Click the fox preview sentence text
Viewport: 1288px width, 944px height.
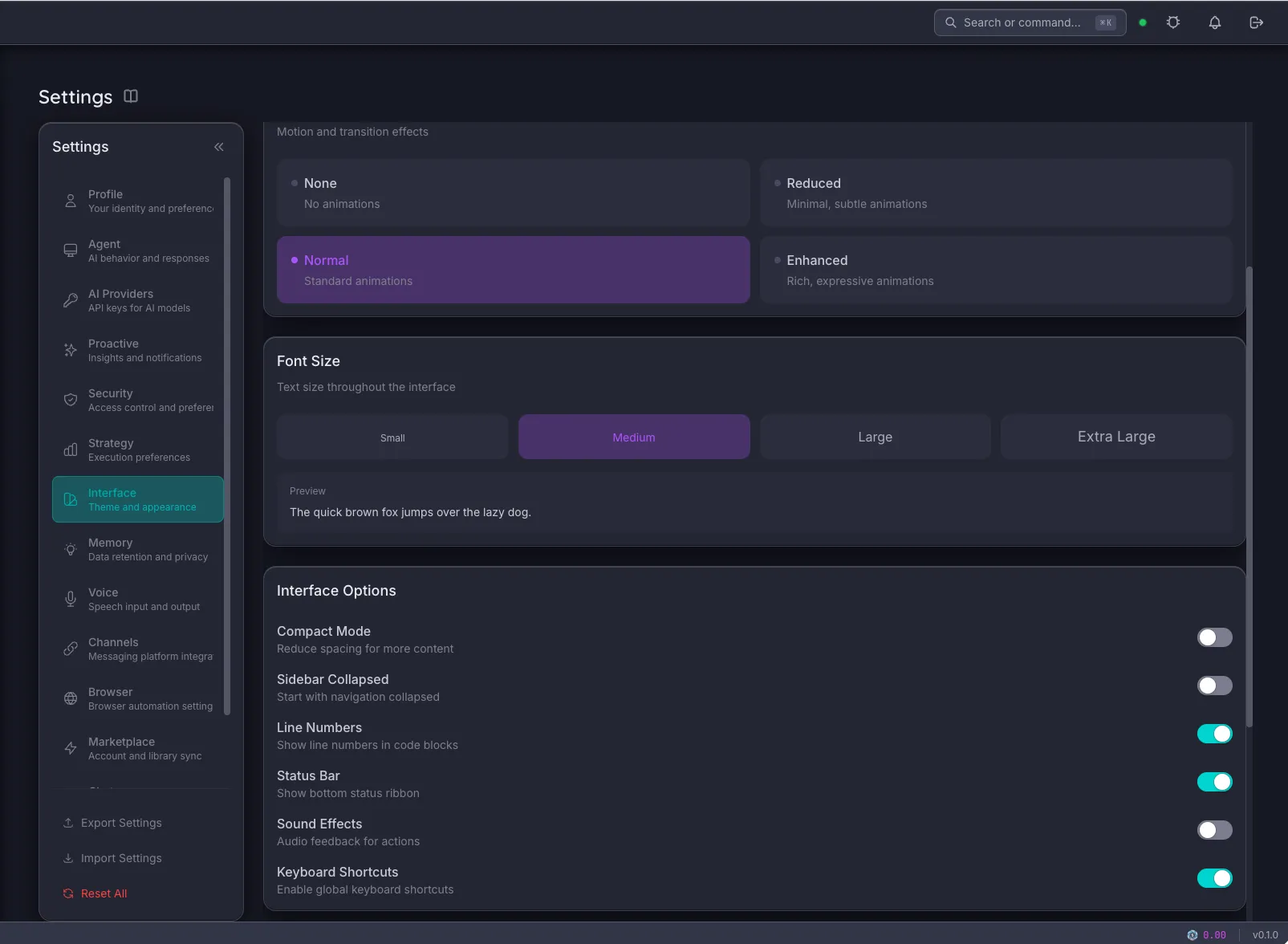410,512
